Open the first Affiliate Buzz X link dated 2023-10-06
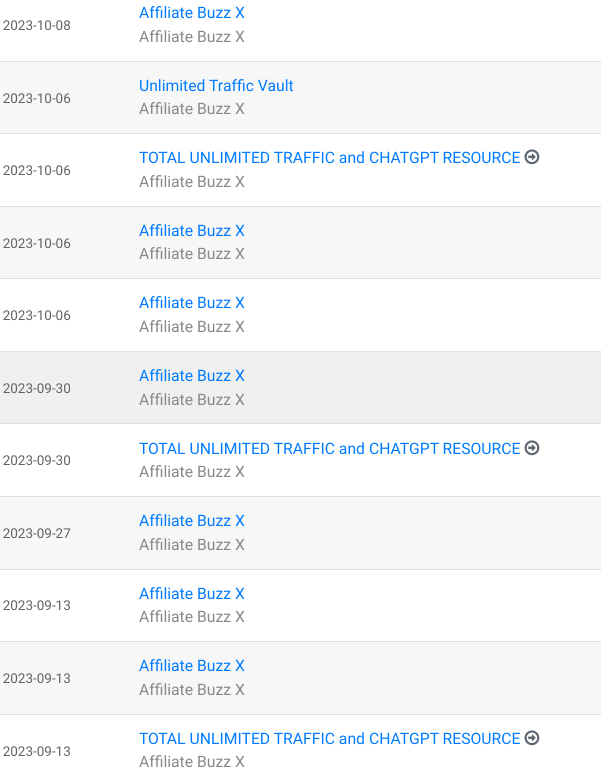 (191, 231)
